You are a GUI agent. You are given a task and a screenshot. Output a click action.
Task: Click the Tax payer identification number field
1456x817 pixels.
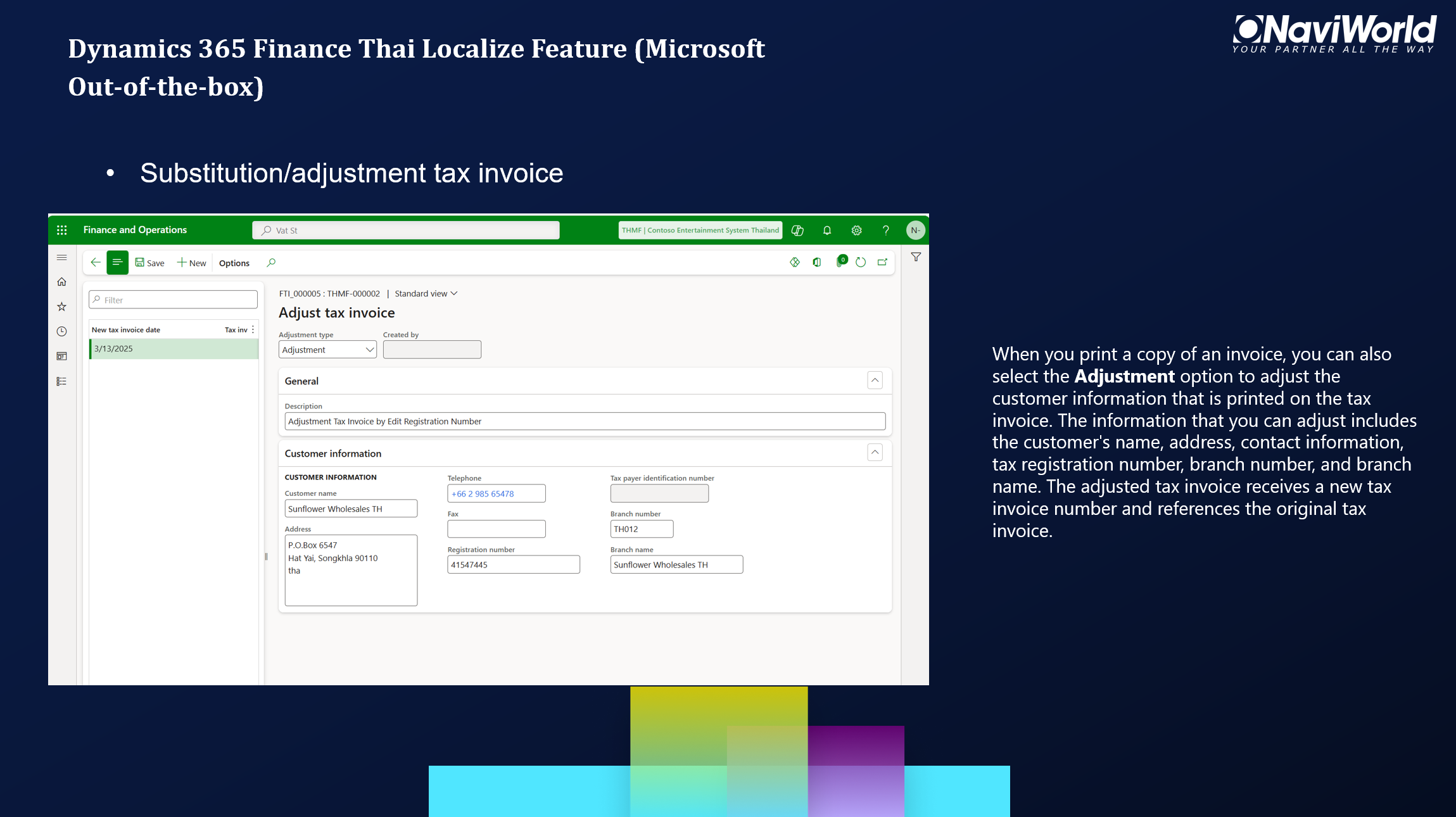coord(659,493)
